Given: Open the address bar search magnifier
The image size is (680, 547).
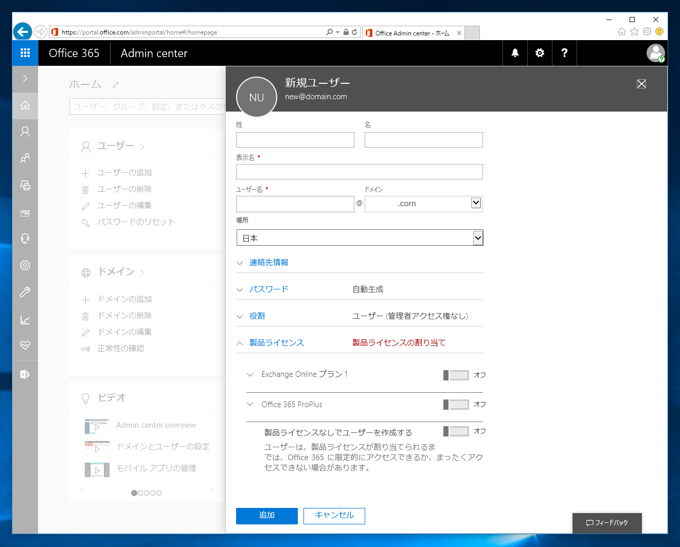Looking at the screenshot, I should coord(330,32).
